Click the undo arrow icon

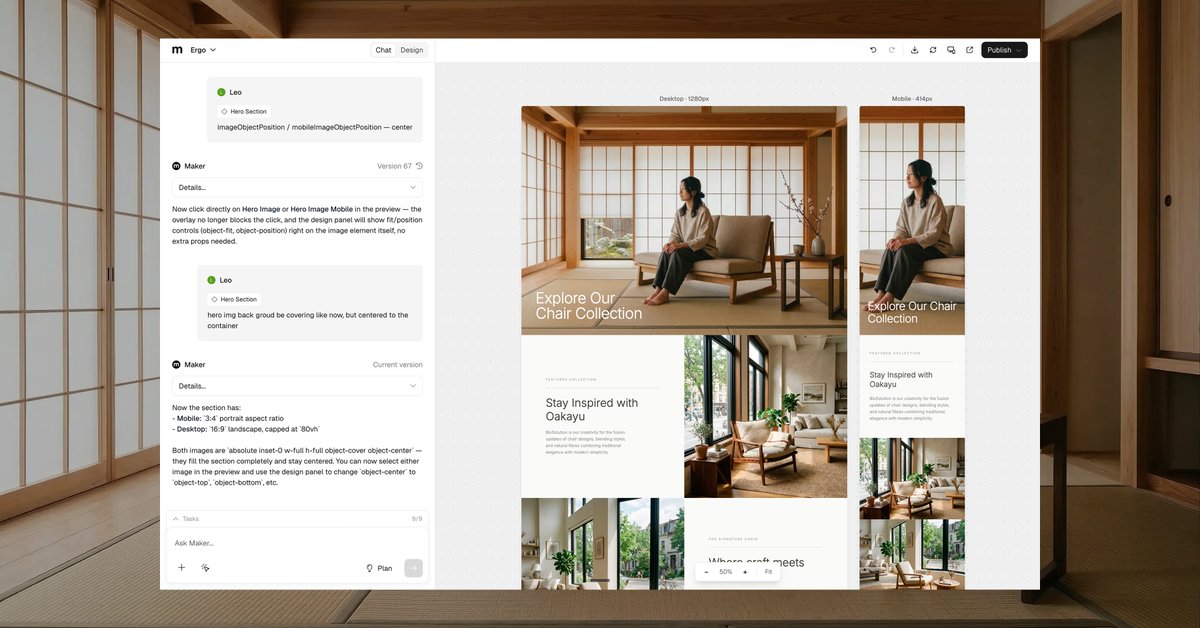click(873, 50)
